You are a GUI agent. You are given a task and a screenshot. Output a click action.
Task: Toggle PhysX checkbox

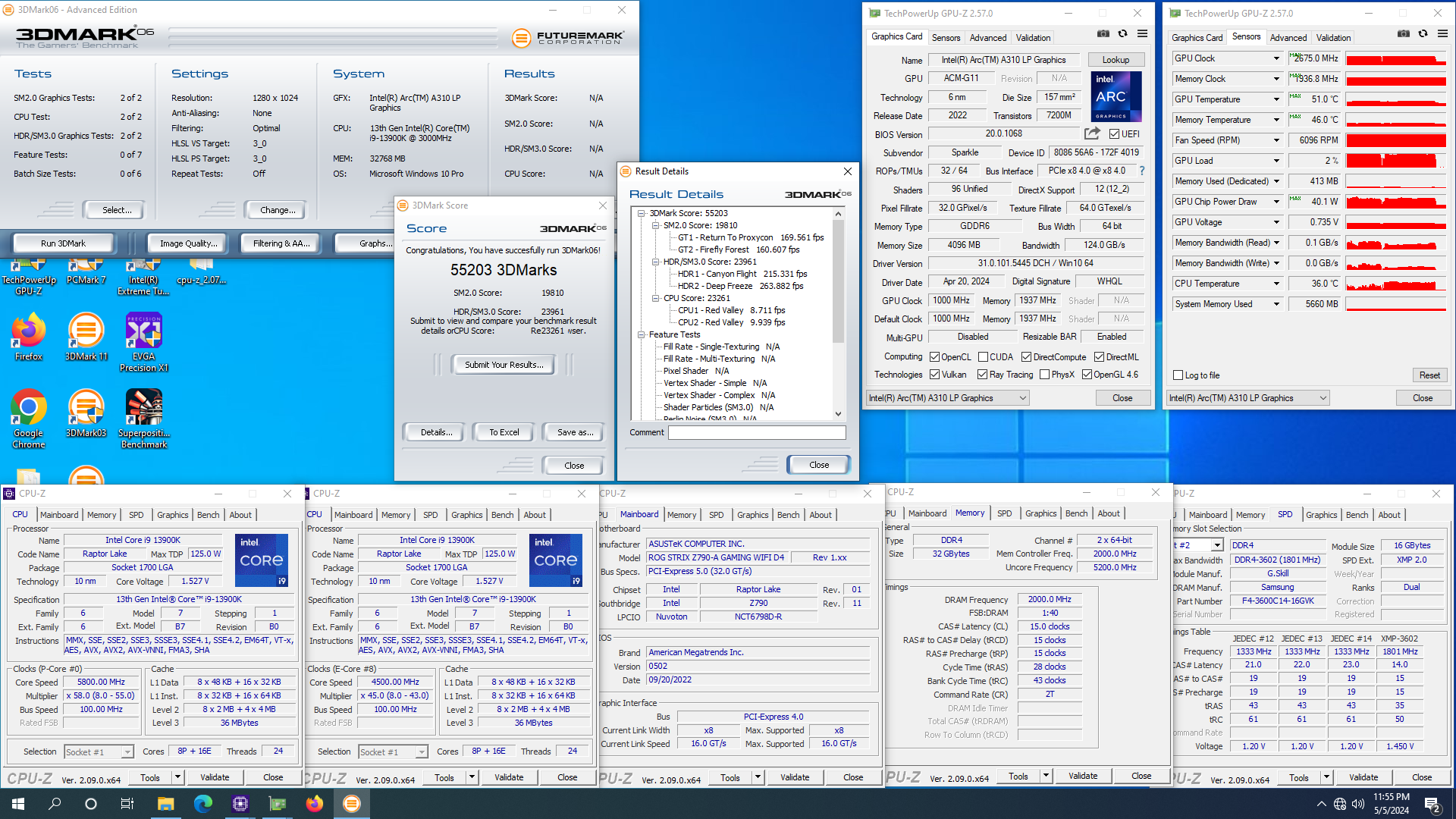1044,375
